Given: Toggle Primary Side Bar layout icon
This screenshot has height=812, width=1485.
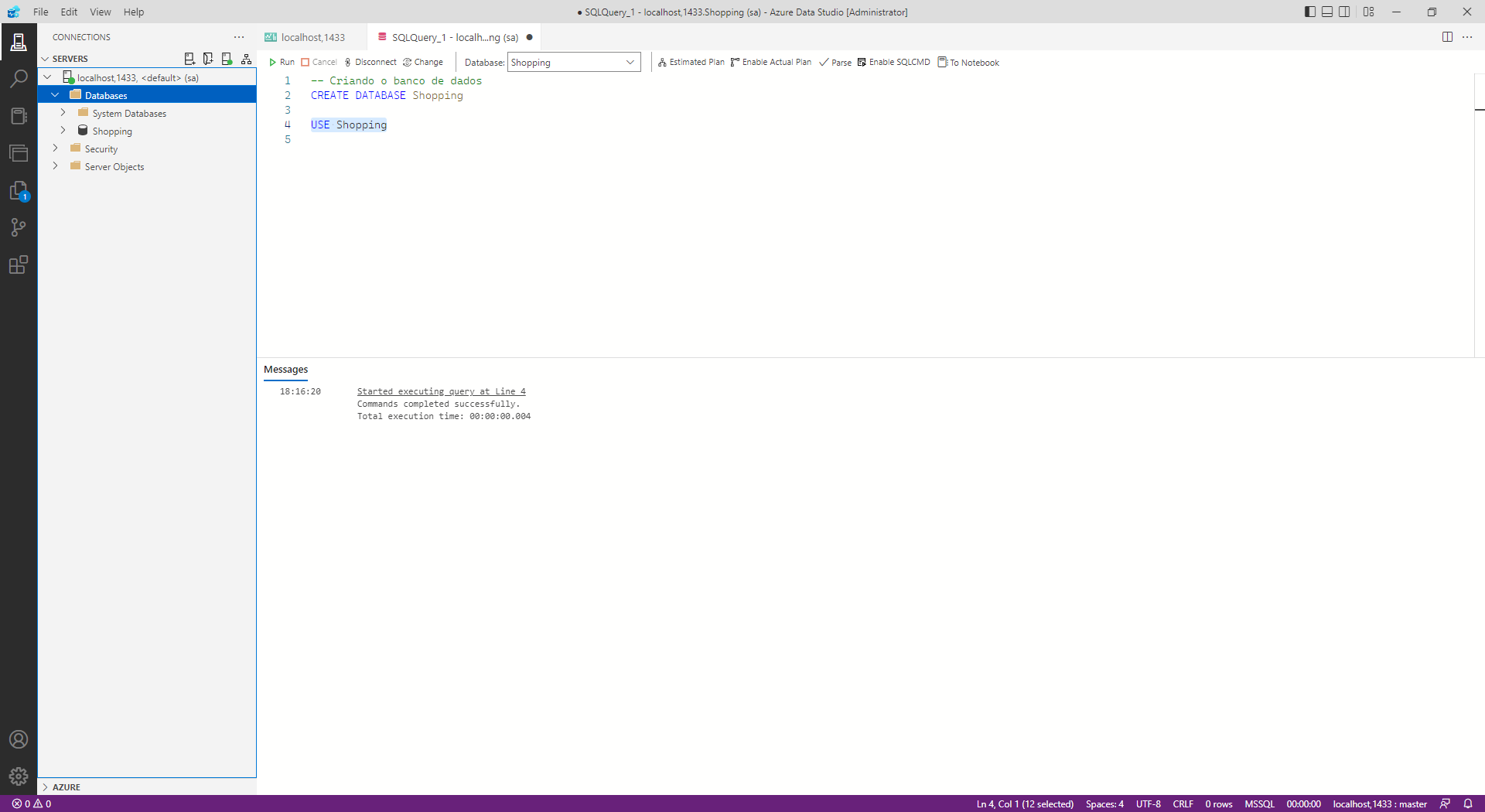Looking at the screenshot, I should point(1309,12).
